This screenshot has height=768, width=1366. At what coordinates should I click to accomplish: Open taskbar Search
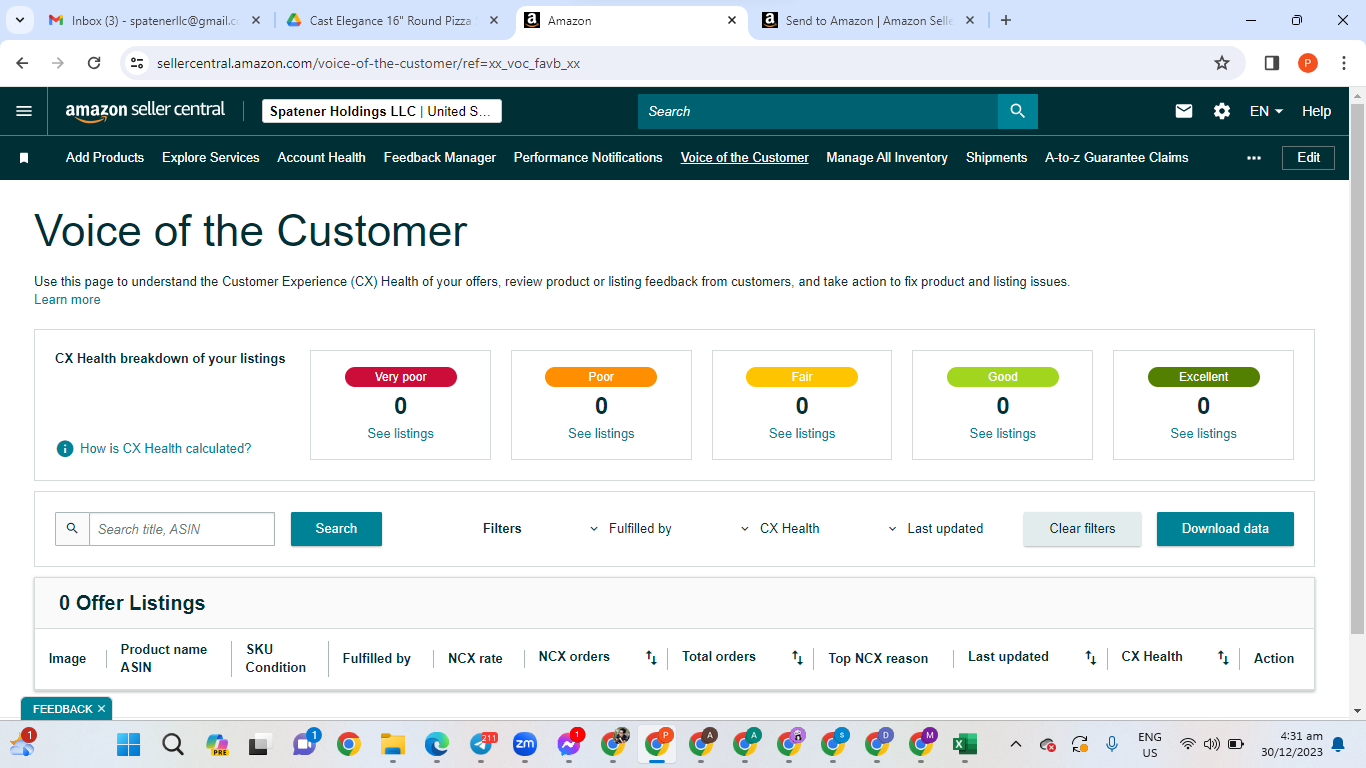tap(173, 744)
